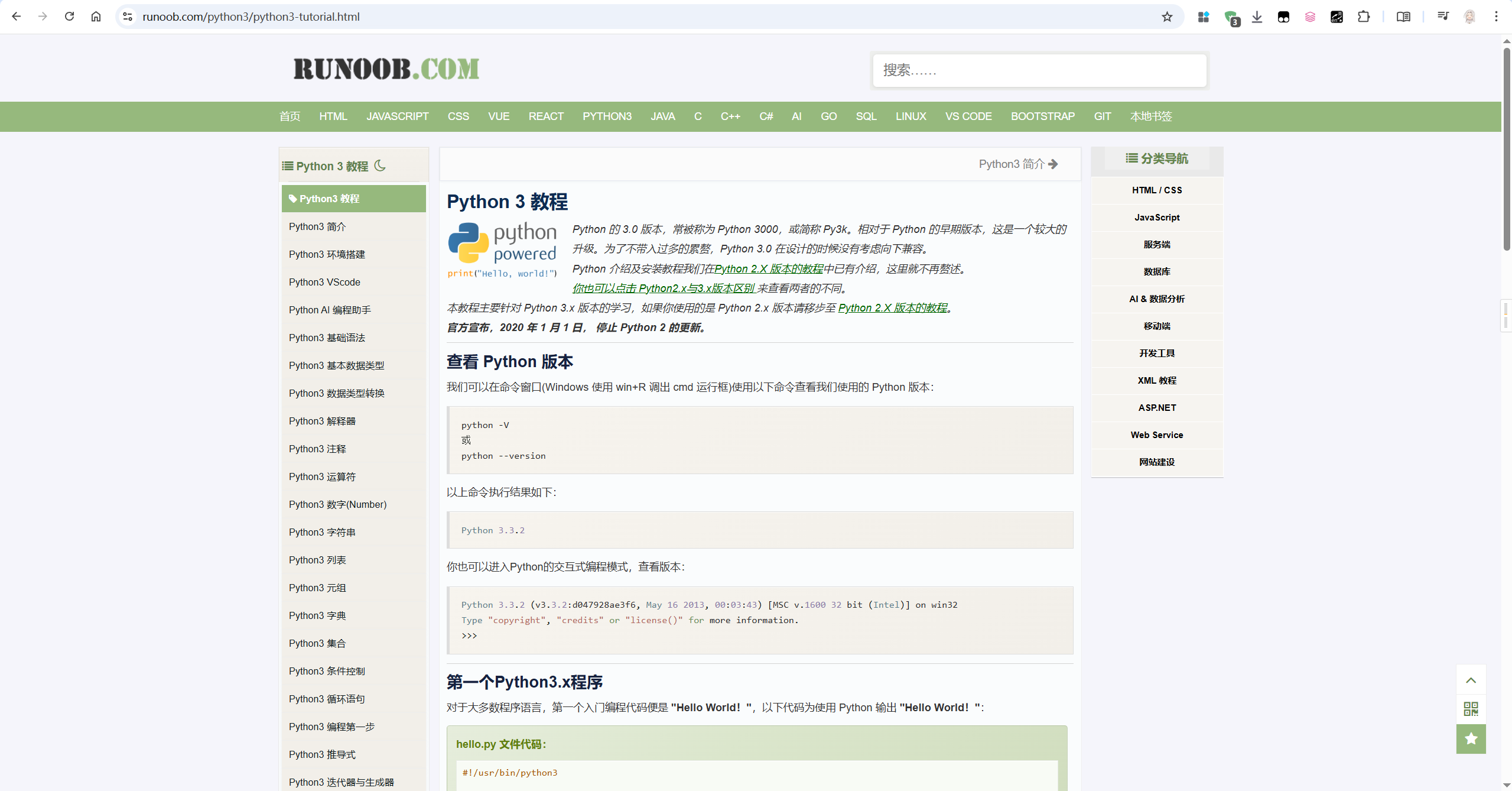Open Chrome three-dot menu

[1496, 17]
